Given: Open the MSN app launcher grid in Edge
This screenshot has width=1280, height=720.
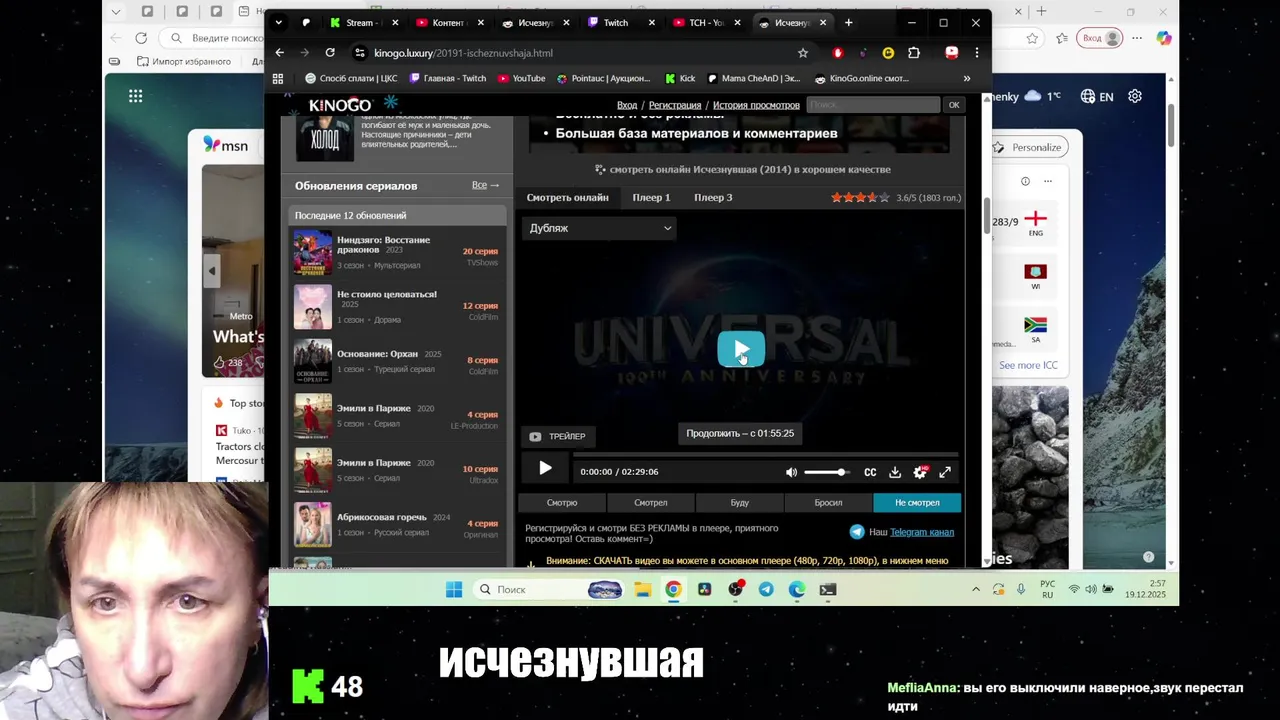Looking at the screenshot, I should 135,96.
